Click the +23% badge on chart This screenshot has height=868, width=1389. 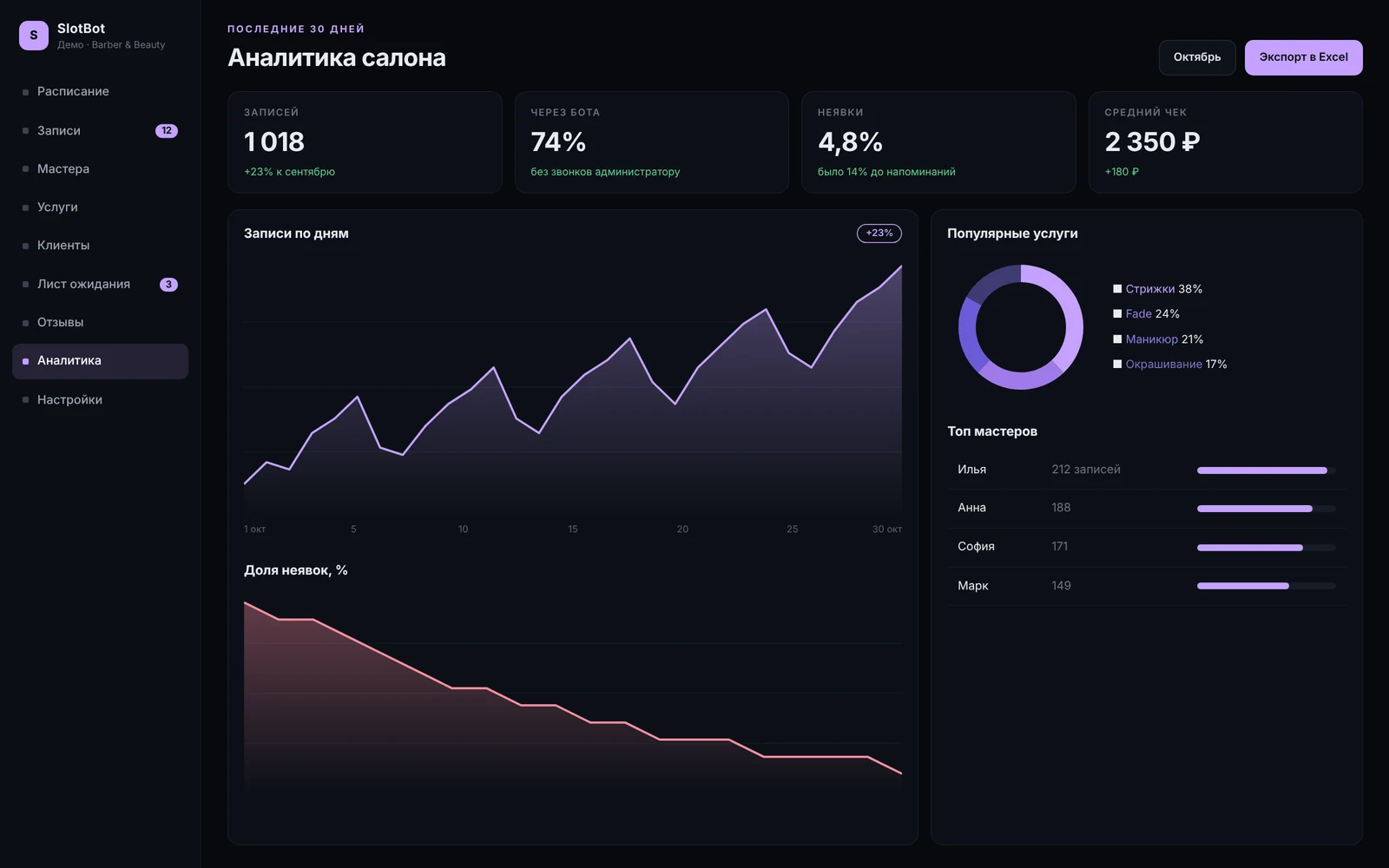[879, 233]
